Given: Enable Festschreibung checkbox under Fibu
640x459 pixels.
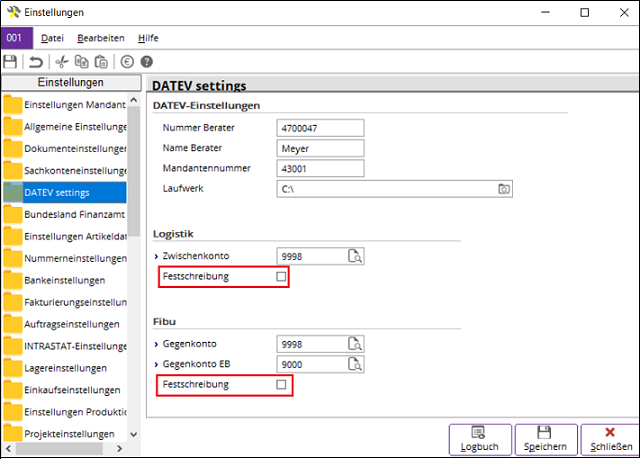Looking at the screenshot, I should [281, 384].
